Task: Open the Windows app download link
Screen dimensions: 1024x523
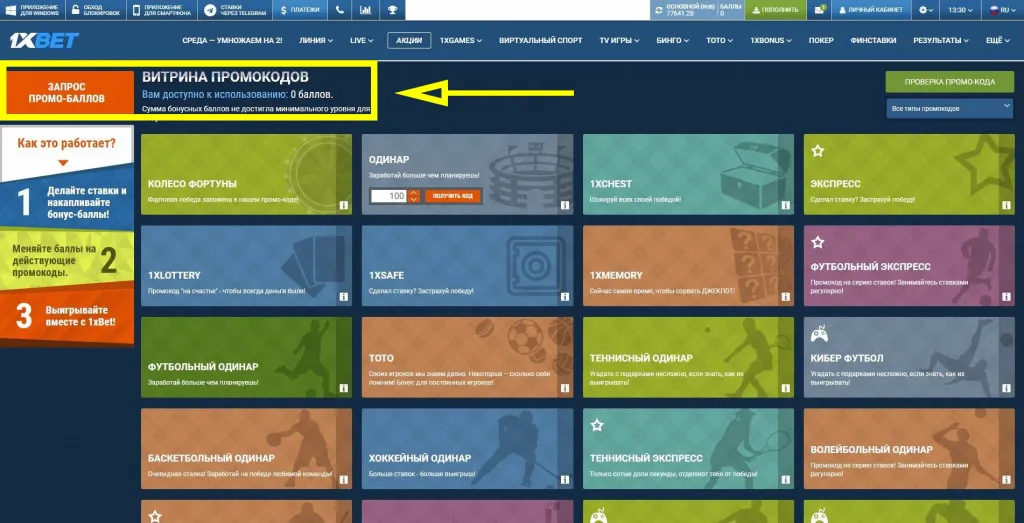Action: pos(32,10)
